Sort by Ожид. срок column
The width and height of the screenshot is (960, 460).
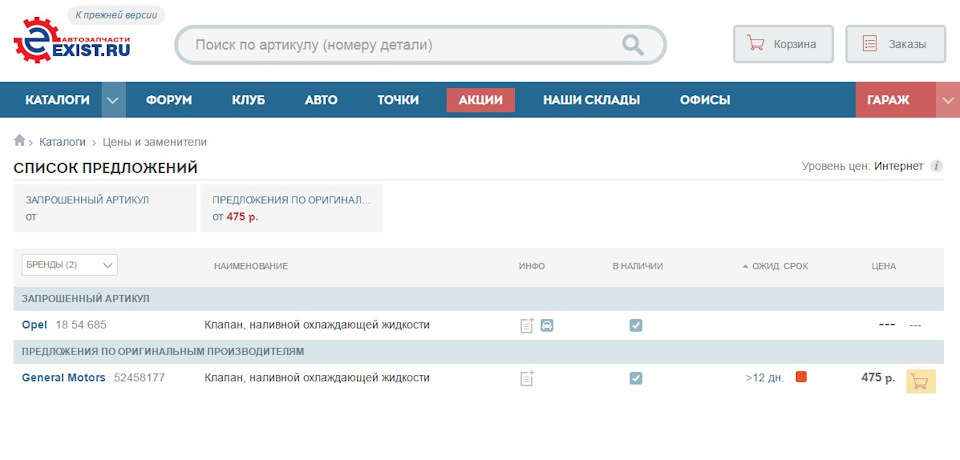point(775,266)
